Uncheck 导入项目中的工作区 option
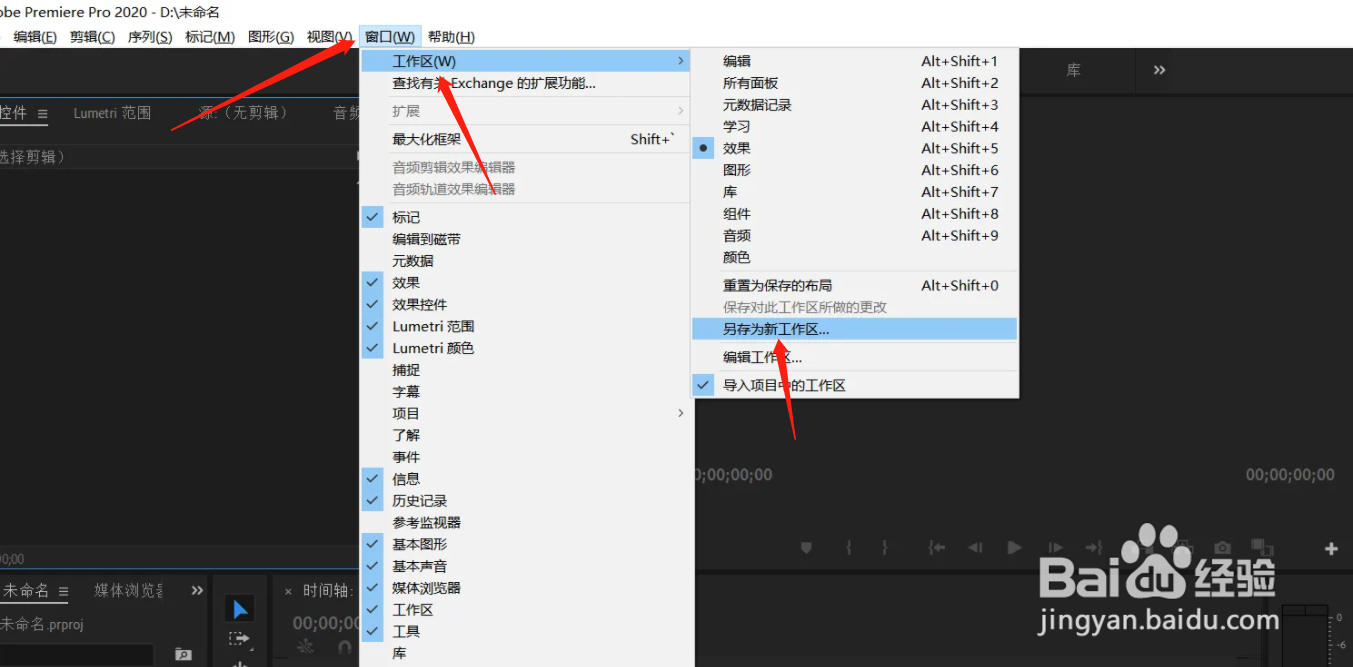The width and height of the screenshot is (1353, 667). (x=703, y=384)
